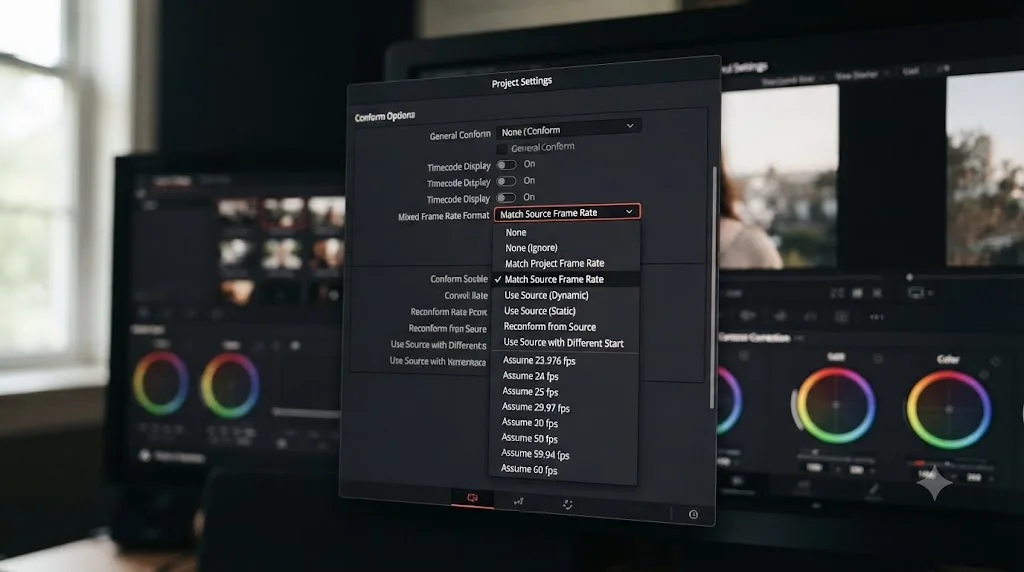
Task: Click the Conform Options section heading
Action: click(x=385, y=116)
